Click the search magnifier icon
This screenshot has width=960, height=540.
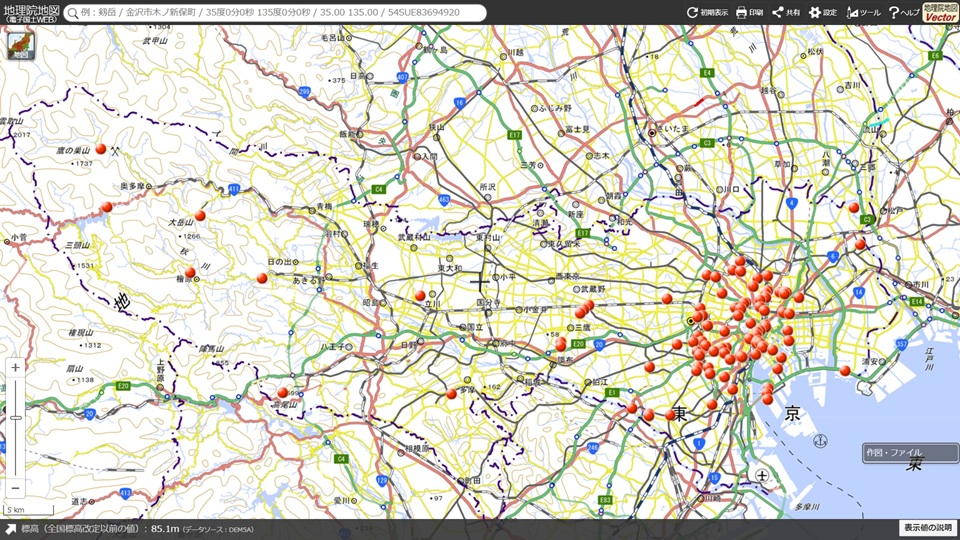(73, 13)
